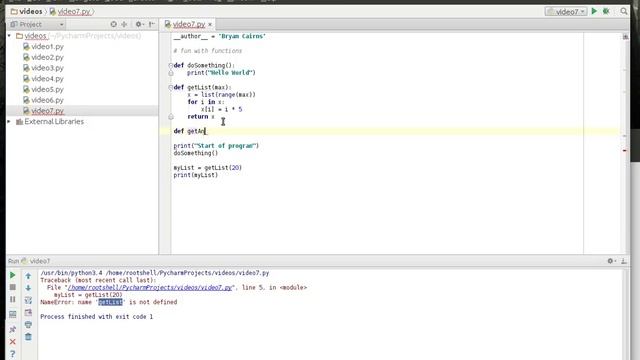
Task: Click the editor vertical scrollbar
Action: (625, 143)
